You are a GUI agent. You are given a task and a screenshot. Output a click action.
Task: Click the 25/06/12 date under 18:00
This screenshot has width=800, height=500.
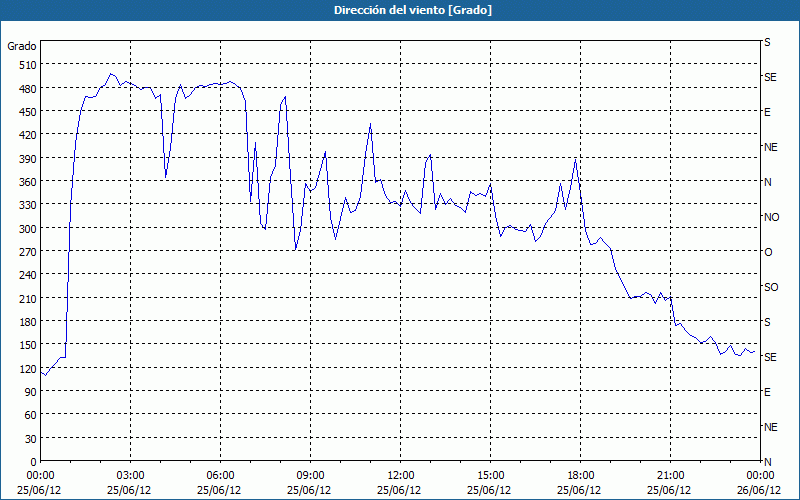(579, 491)
